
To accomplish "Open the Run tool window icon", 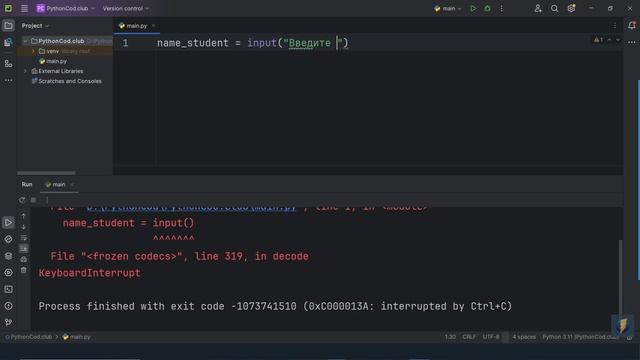I will [8, 222].
